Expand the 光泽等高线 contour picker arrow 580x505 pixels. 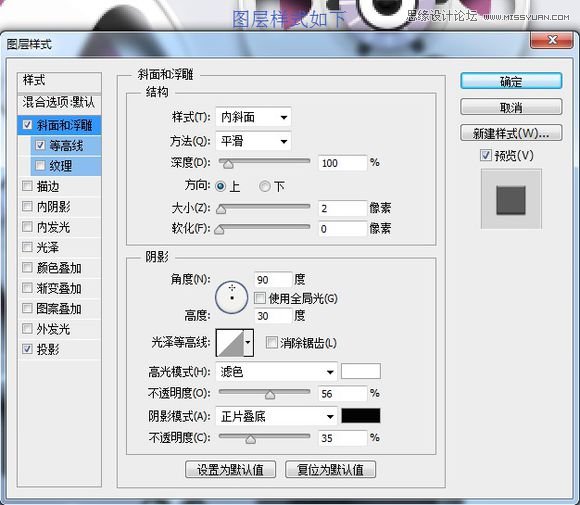(x=248, y=343)
